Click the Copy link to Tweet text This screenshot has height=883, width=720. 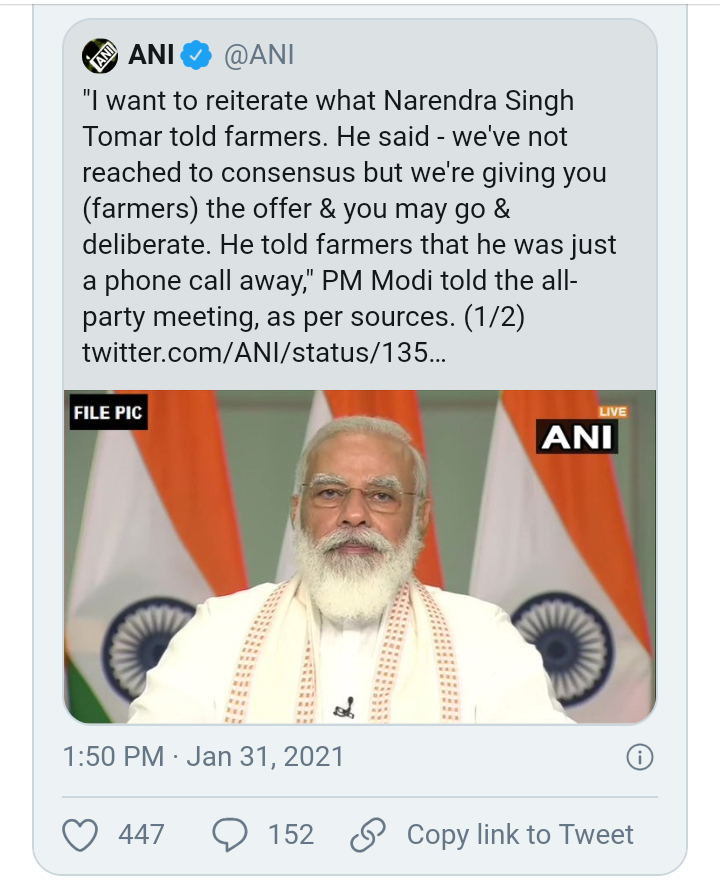(x=520, y=834)
